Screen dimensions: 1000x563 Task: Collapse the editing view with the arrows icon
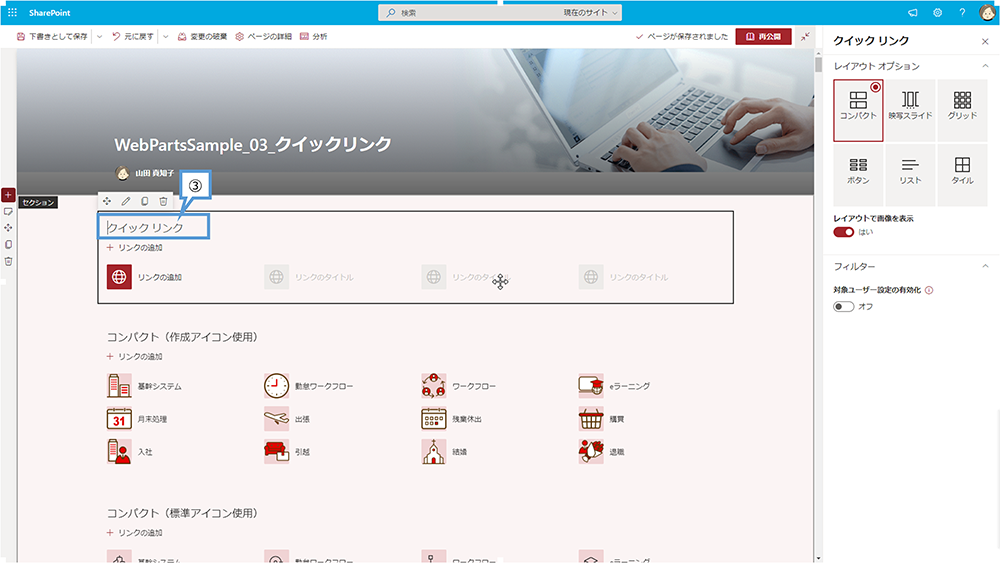805,36
